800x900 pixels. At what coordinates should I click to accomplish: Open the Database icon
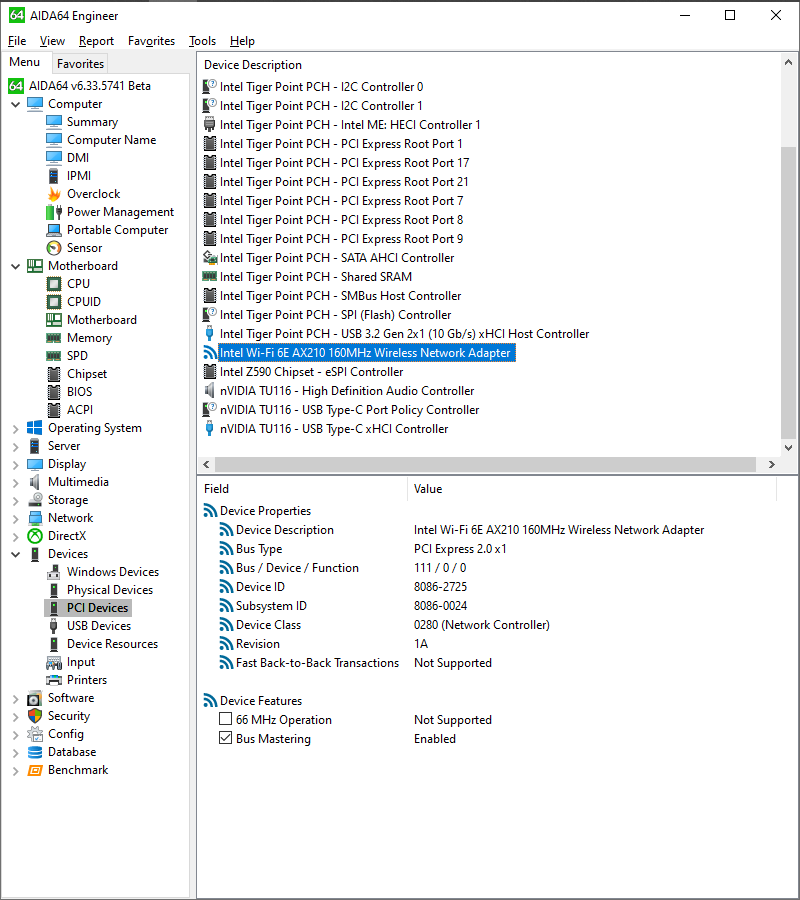pos(35,752)
